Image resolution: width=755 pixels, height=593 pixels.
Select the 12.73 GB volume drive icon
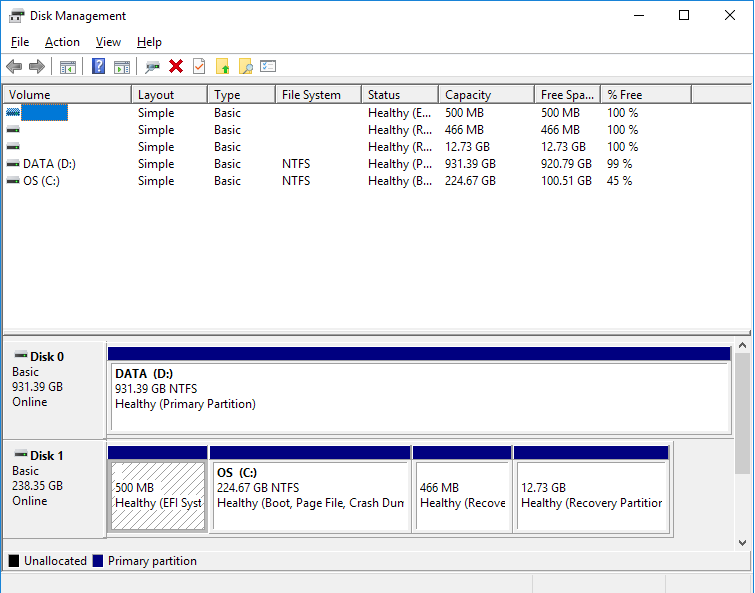click(13, 147)
